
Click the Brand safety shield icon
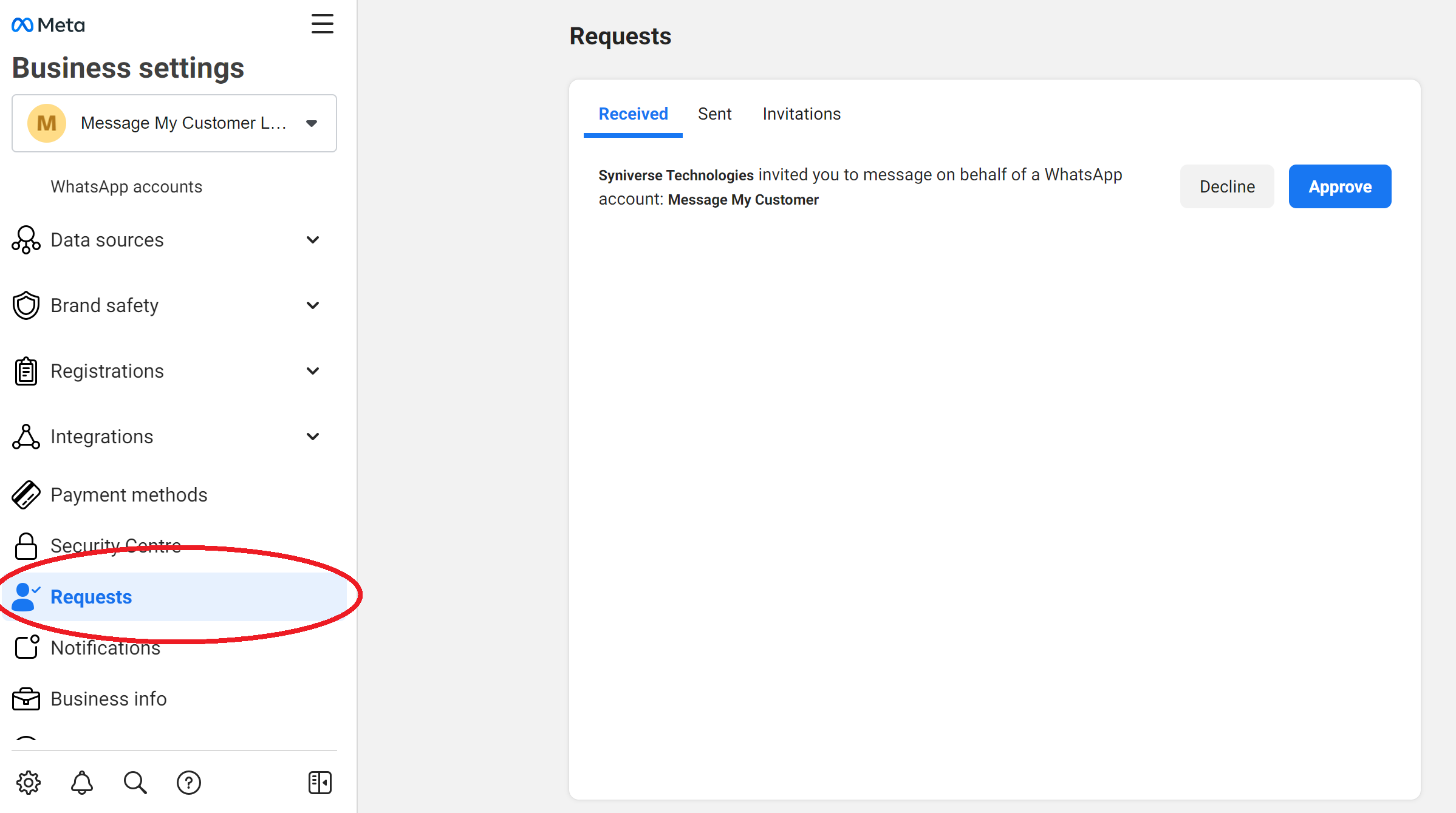coord(26,305)
